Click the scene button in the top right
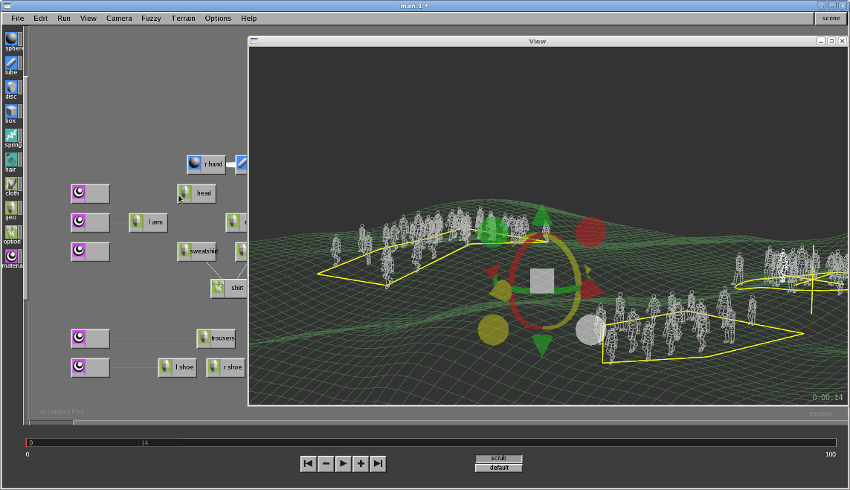Viewport: 850px width, 490px height. (829, 18)
